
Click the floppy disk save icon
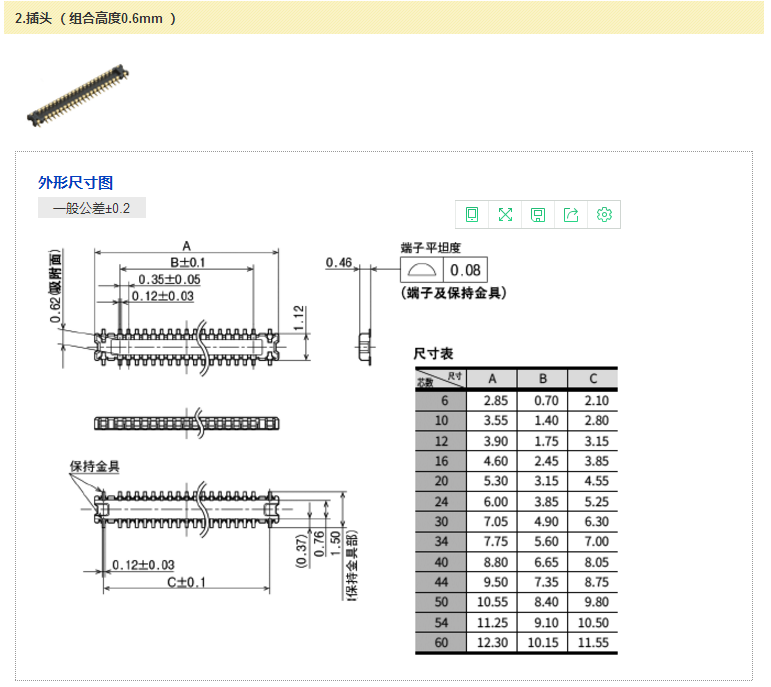(538, 214)
